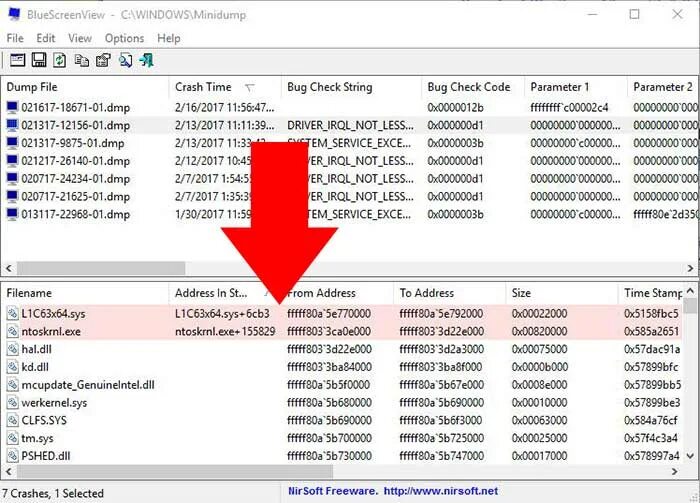700x503 pixels.
Task: Open the Help menu
Action: tap(169, 38)
